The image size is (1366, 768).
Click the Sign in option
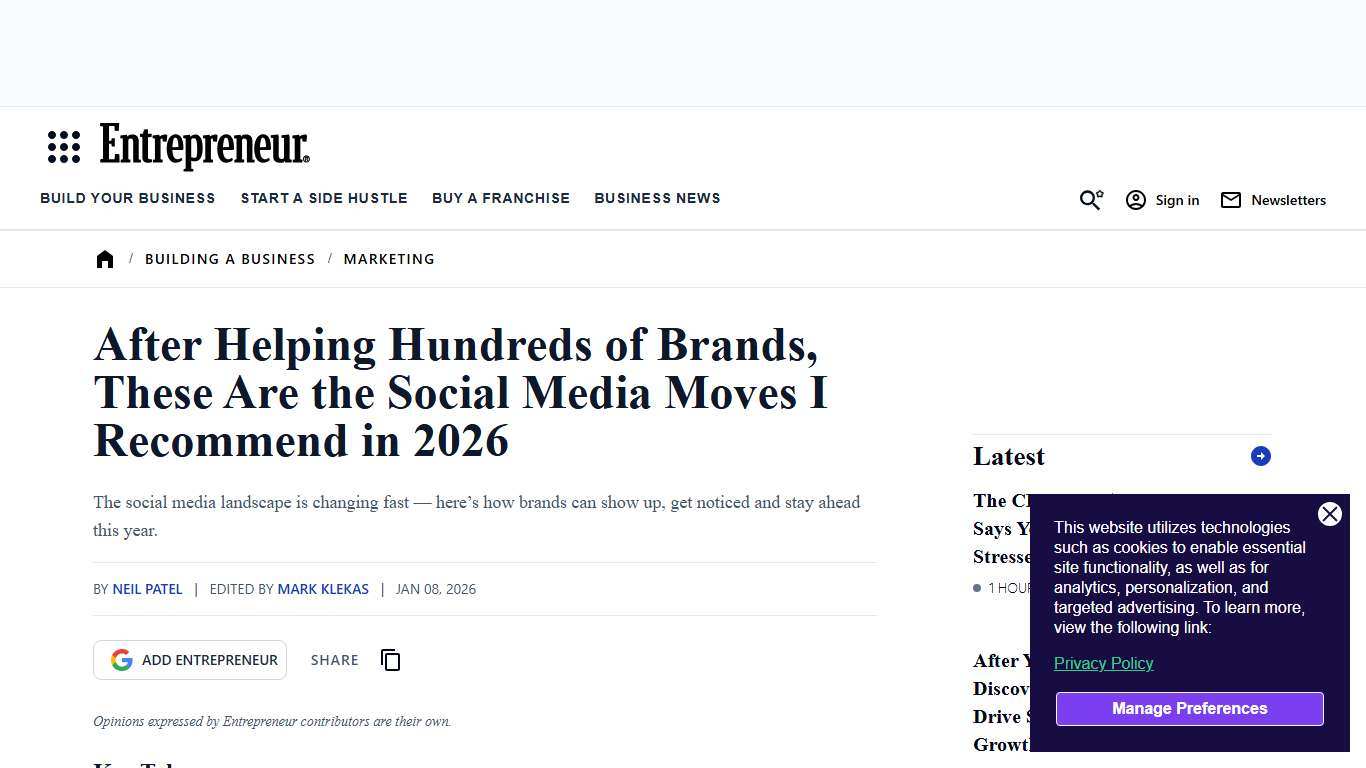click(x=1177, y=200)
